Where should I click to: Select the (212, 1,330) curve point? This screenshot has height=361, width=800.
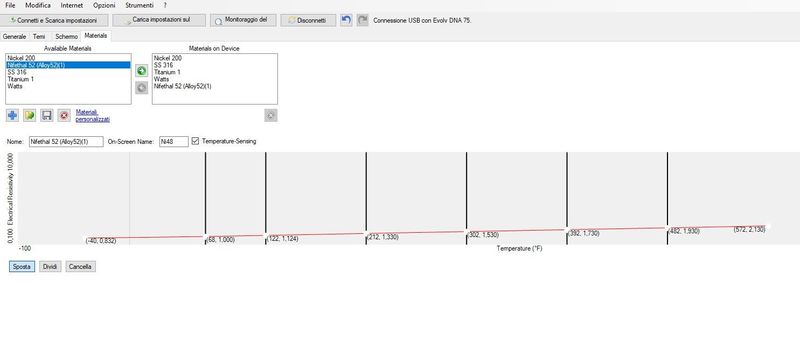(x=366, y=234)
